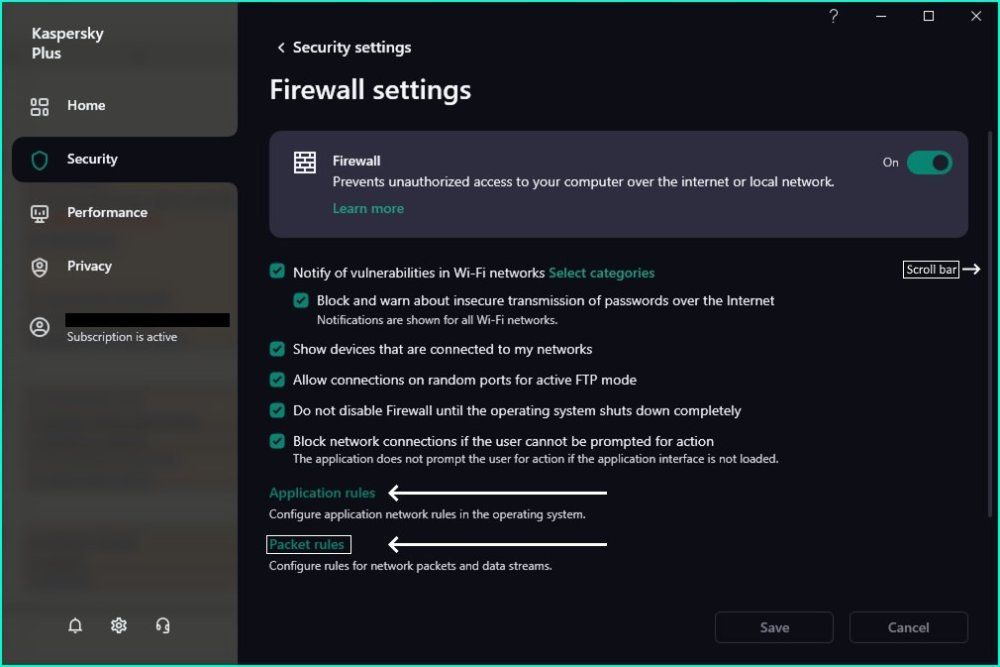
Task: Click the Privacy shield icon
Action: 40,267
